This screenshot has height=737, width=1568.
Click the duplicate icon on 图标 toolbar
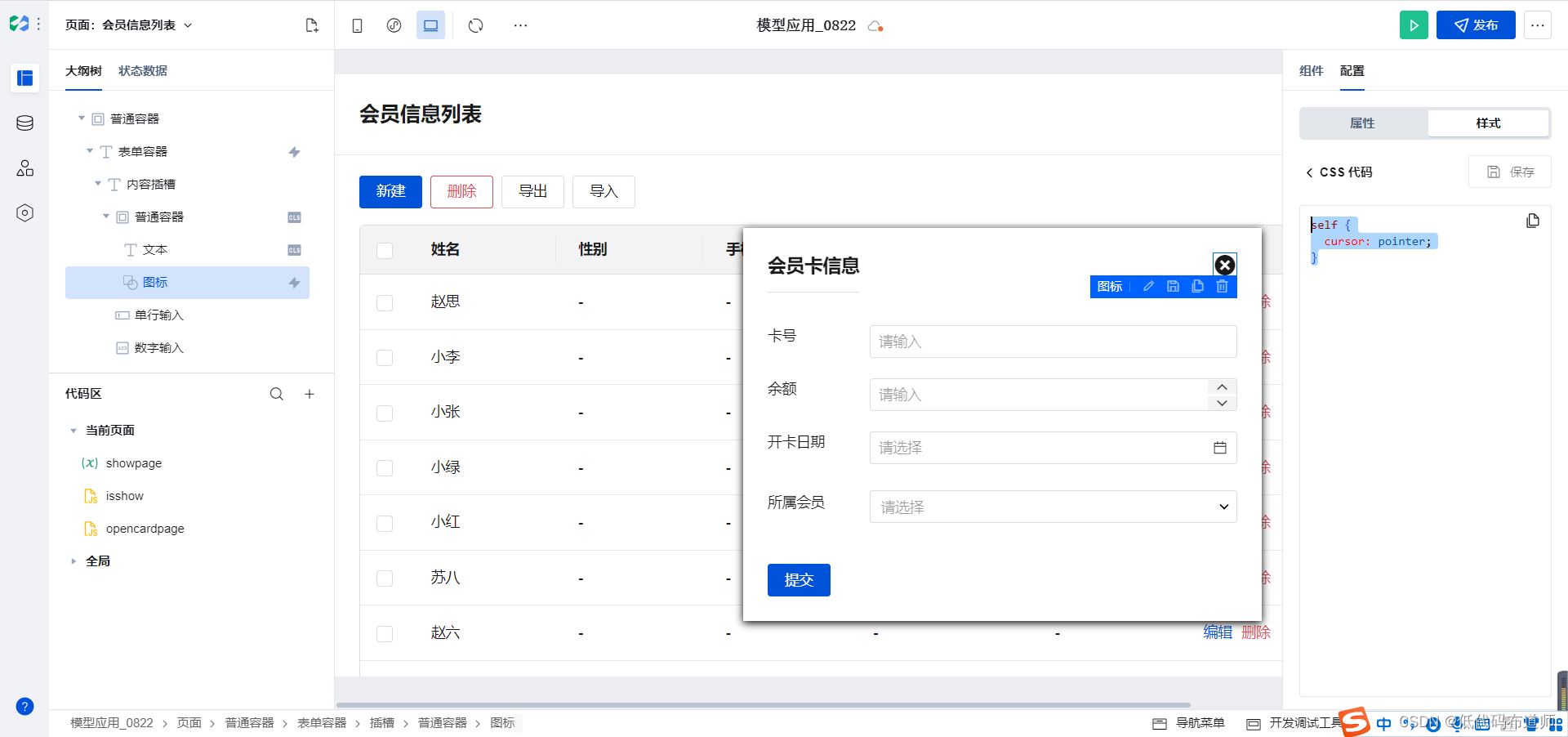point(1197,286)
